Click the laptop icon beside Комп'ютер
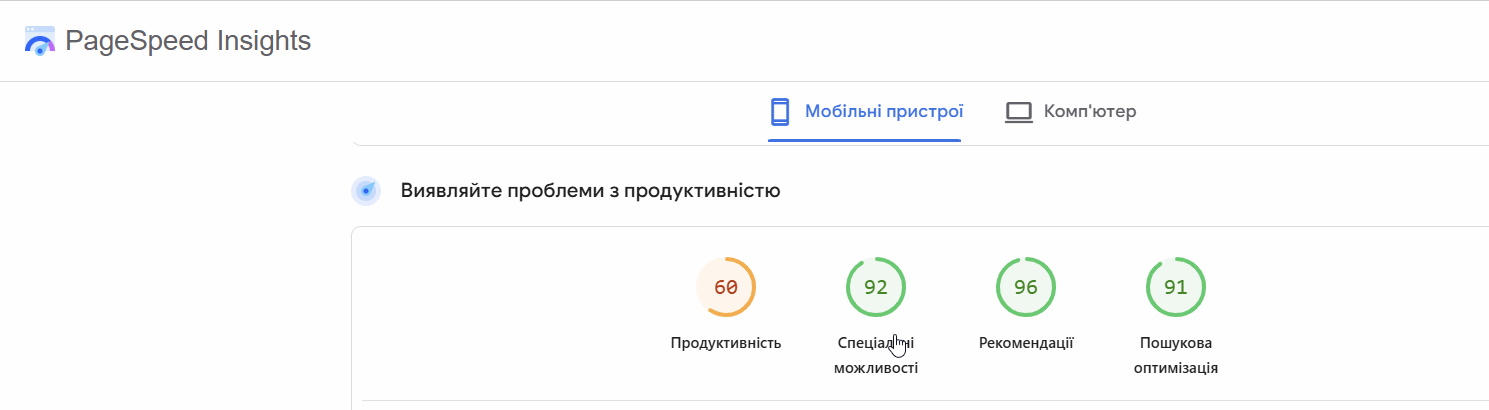This screenshot has width=1489, height=410. coord(1018,112)
